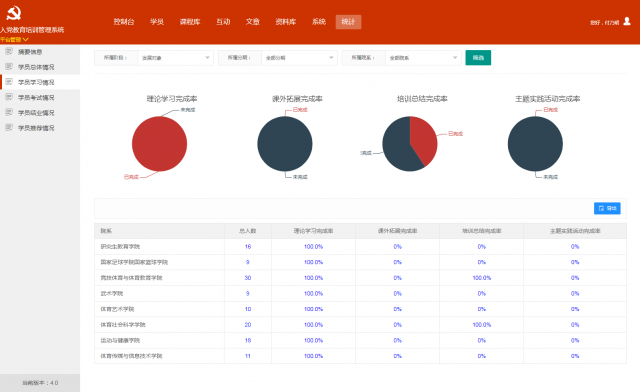Select the icon beside 学员推荐情况
The height and width of the screenshot is (392, 640).
9,127
